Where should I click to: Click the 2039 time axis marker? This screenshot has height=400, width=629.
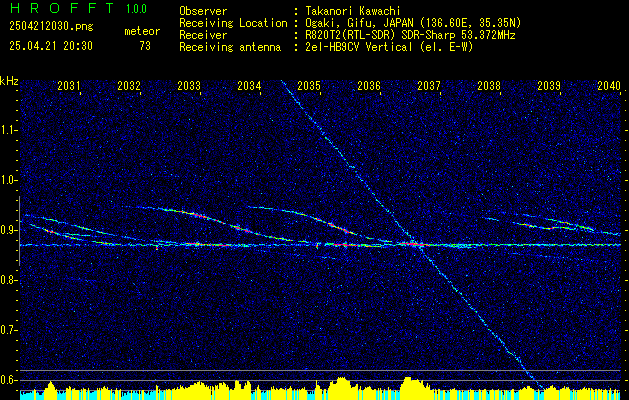(549, 85)
